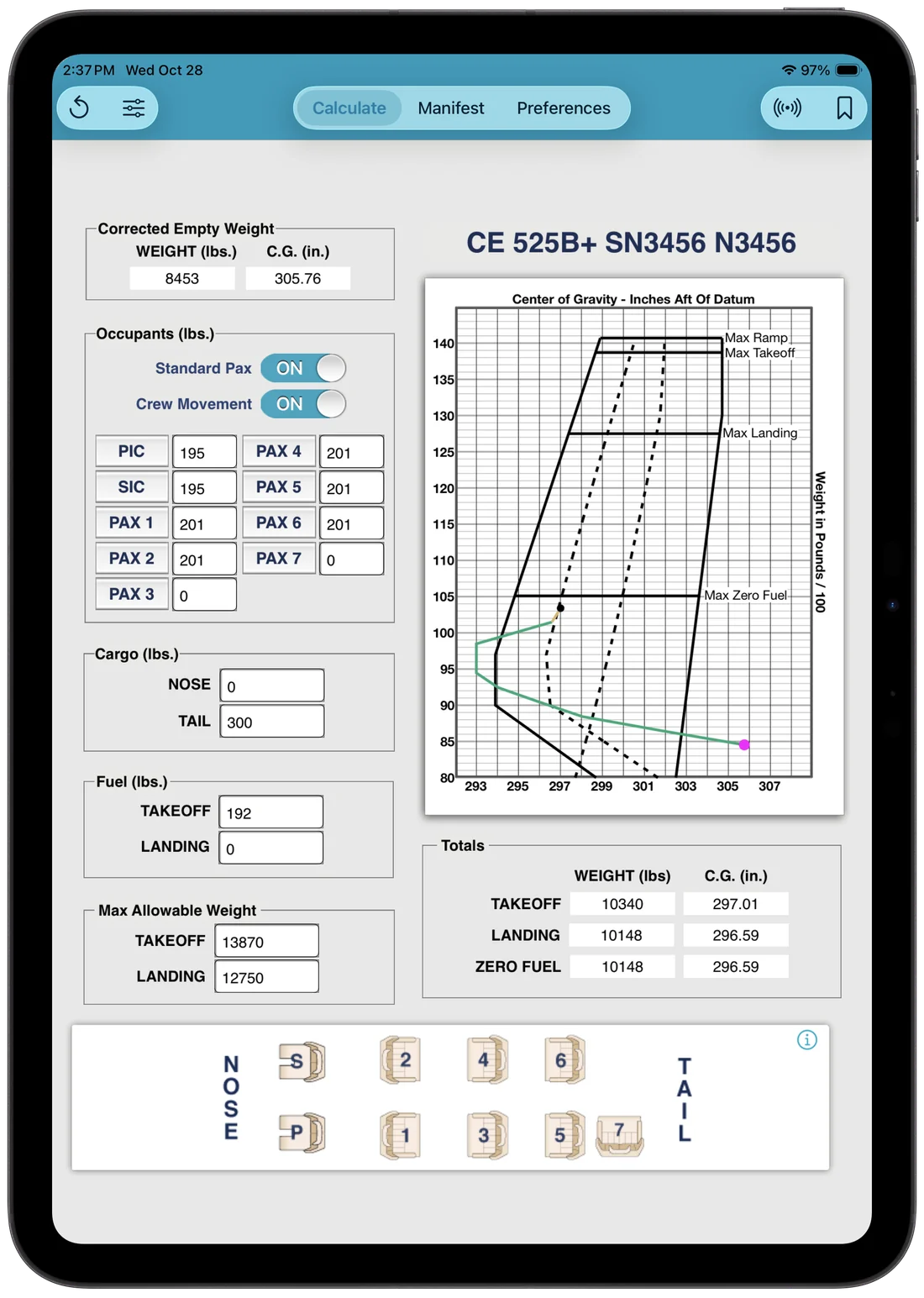Tap the SIC occupant button
This screenshot has height=1298, width=924.
132,487
